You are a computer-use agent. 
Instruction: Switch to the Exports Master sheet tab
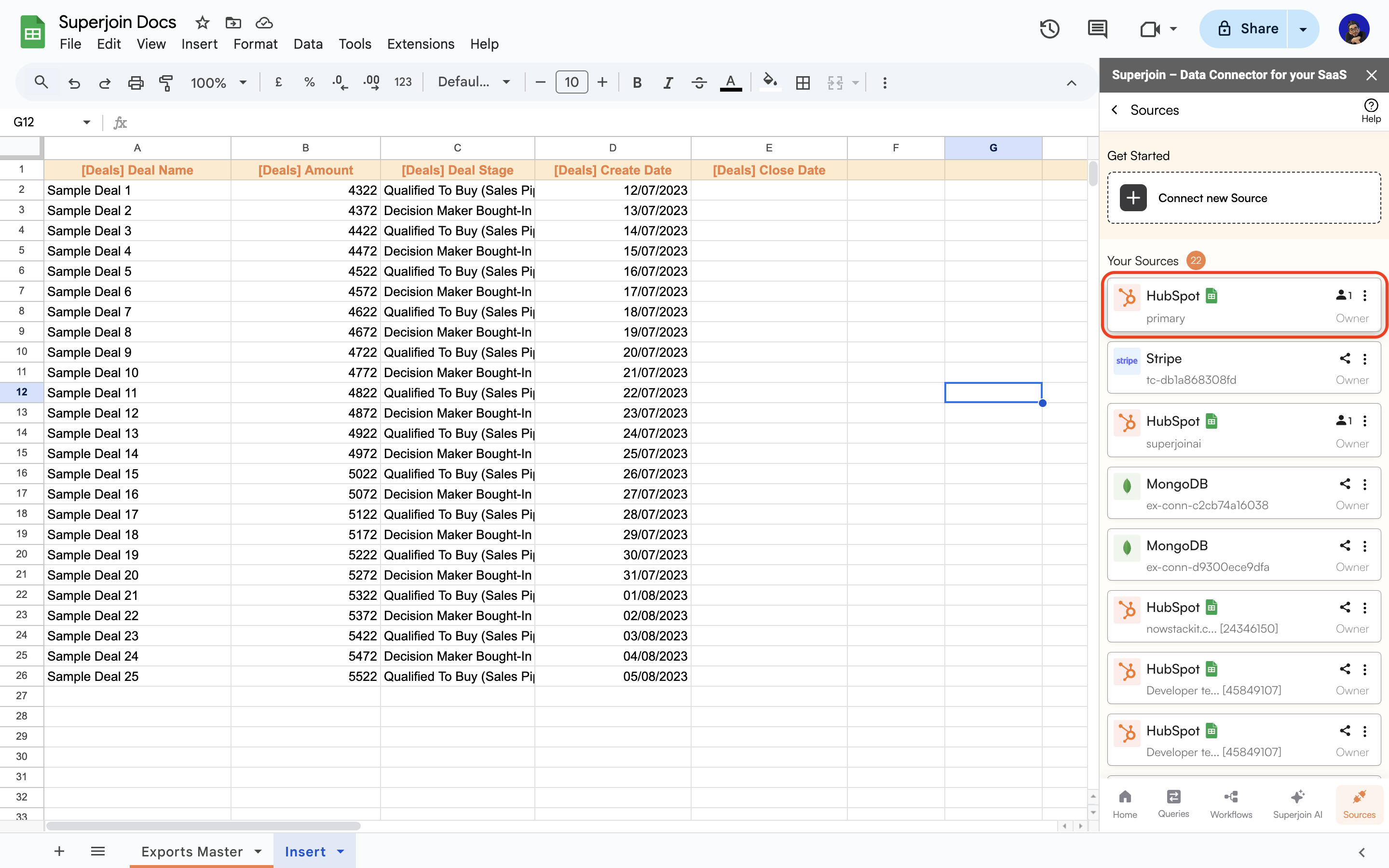point(191,851)
